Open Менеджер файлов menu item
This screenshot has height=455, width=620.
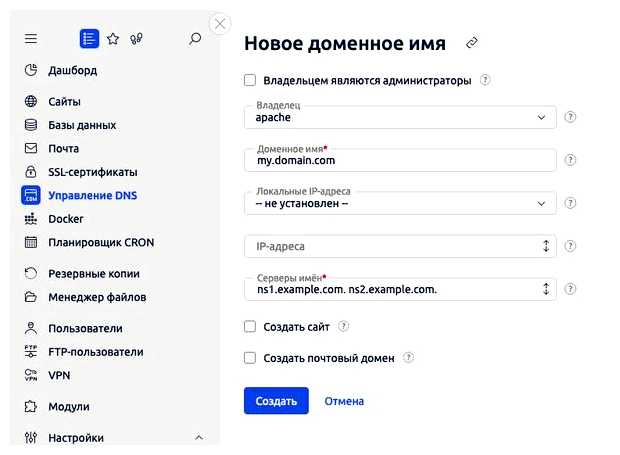(x=97, y=297)
